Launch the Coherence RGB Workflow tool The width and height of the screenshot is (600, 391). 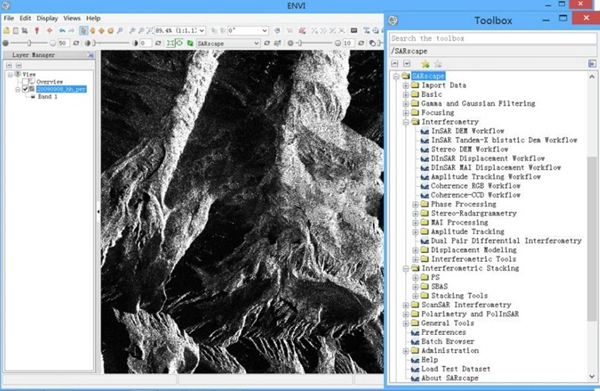tap(476, 186)
